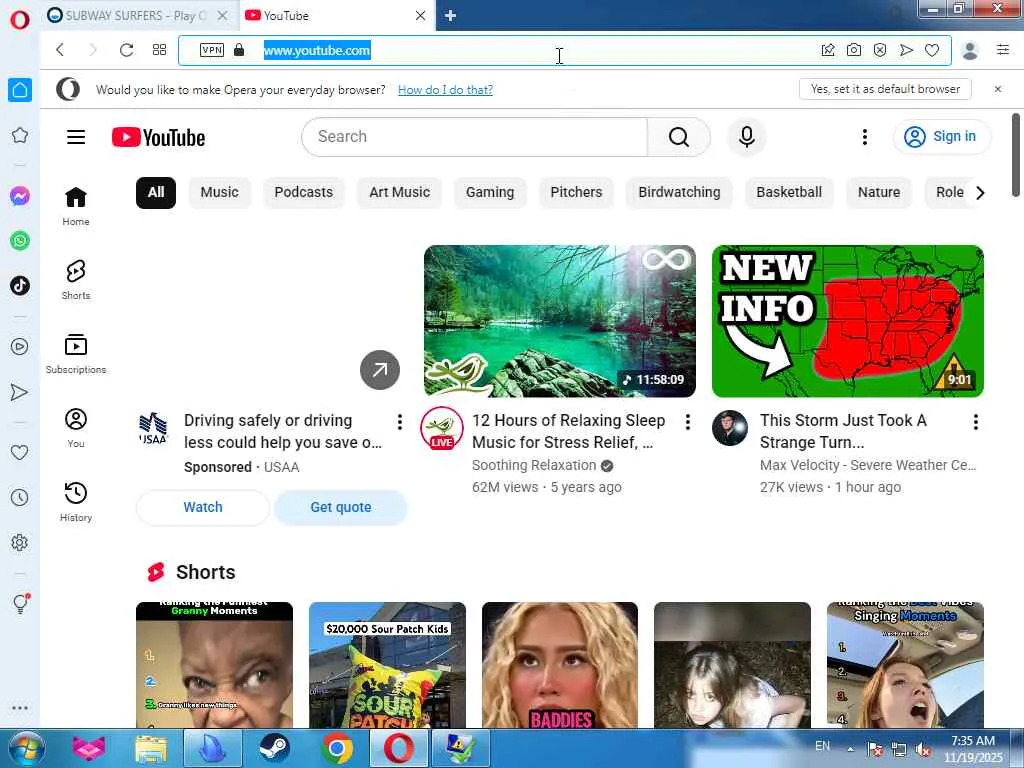
Task: Click the Watch button on USAA ad
Action: pyautogui.click(x=202, y=507)
